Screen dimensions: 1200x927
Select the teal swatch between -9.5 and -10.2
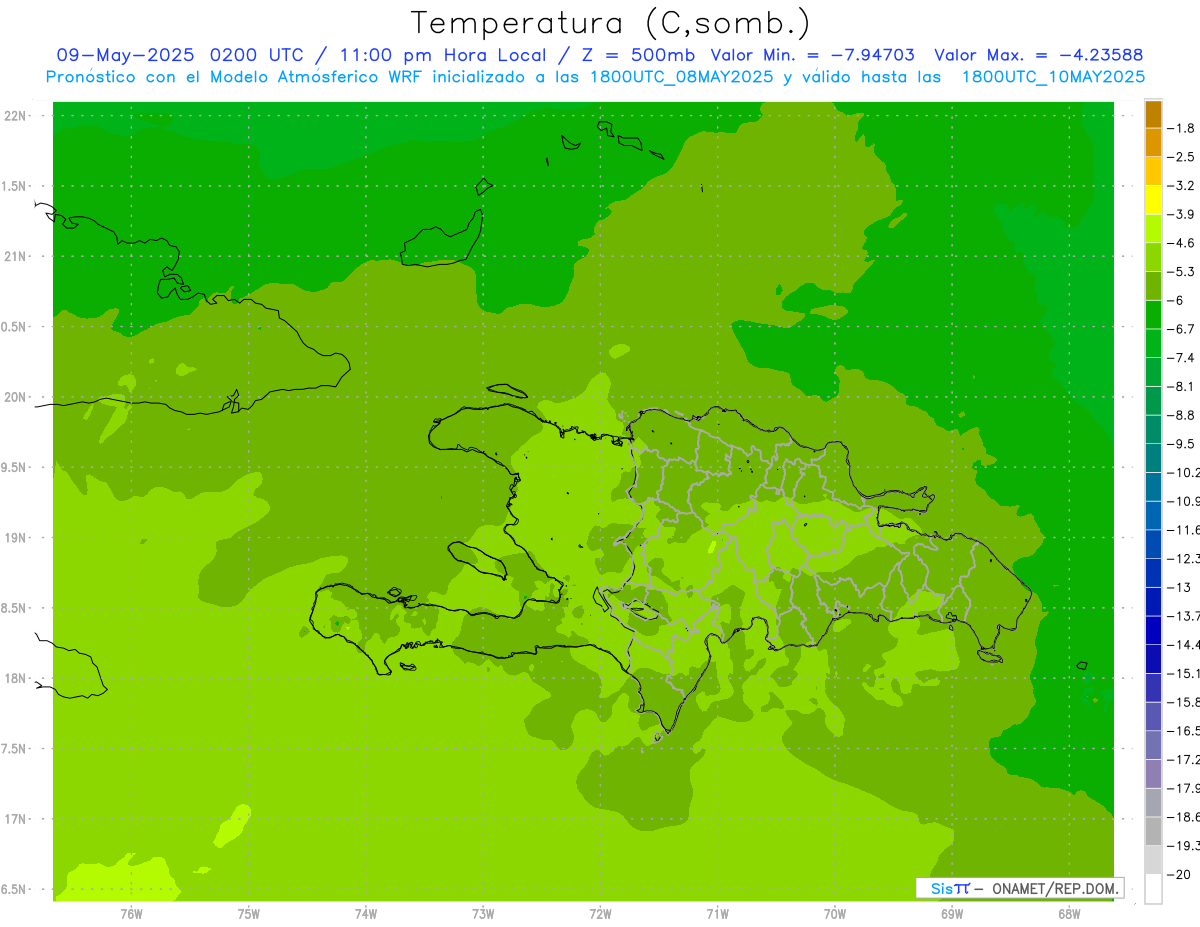1153,458
